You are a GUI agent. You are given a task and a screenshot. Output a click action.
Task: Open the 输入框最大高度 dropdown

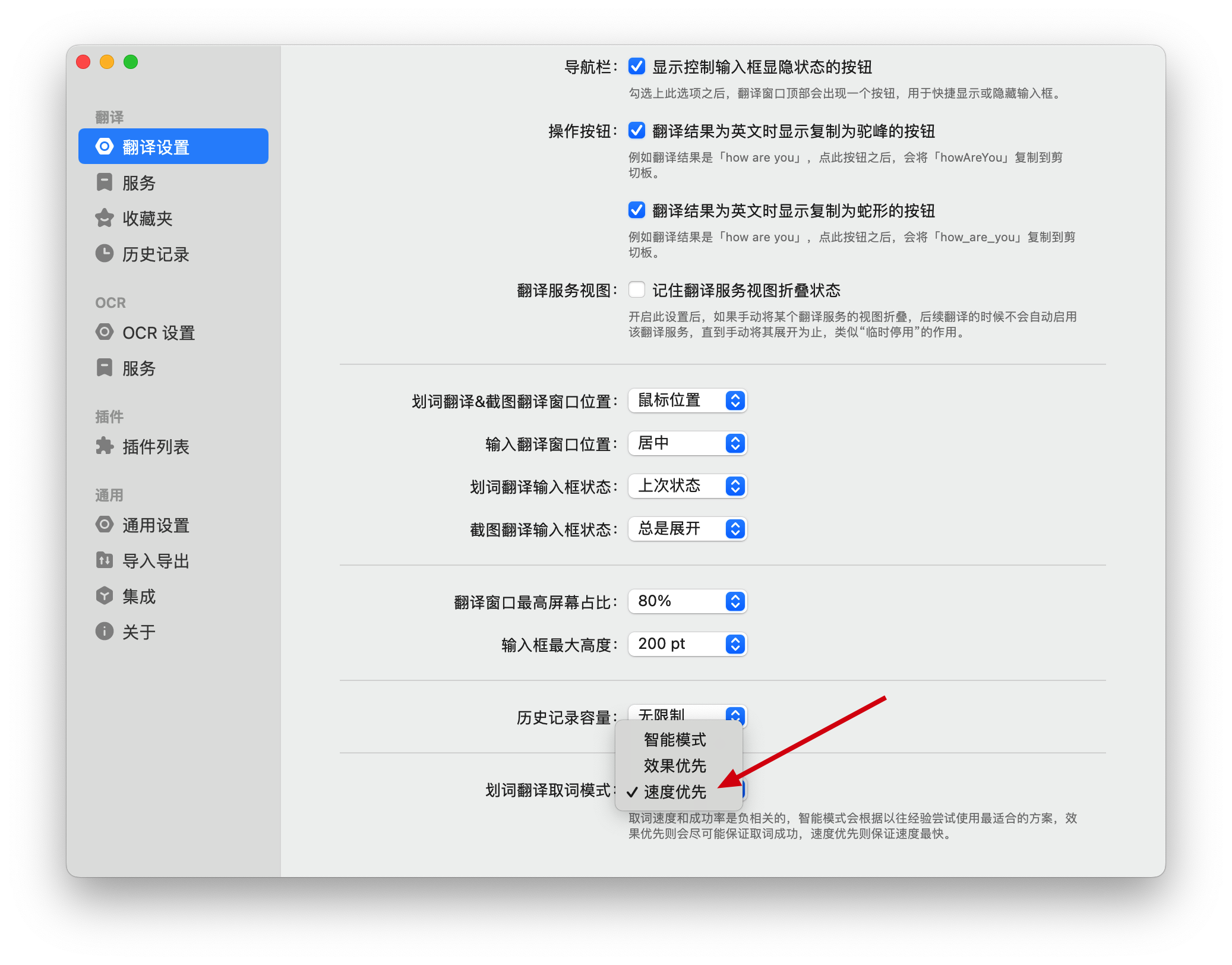point(687,644)
